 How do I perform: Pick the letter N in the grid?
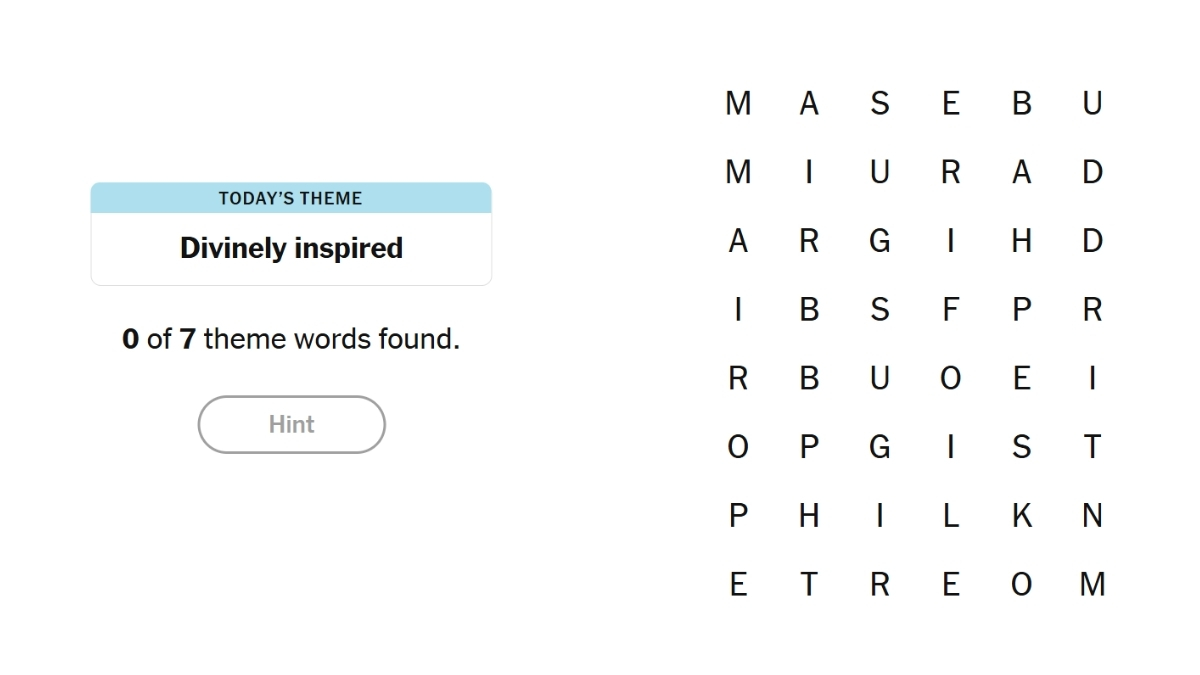(x=1092, y=516)
